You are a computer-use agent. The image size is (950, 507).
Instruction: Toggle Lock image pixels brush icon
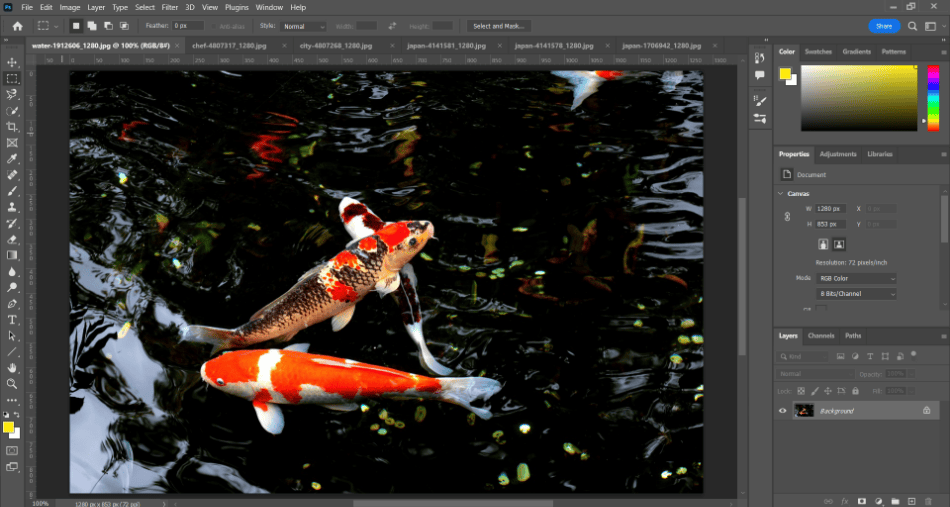tap(815, 391)
